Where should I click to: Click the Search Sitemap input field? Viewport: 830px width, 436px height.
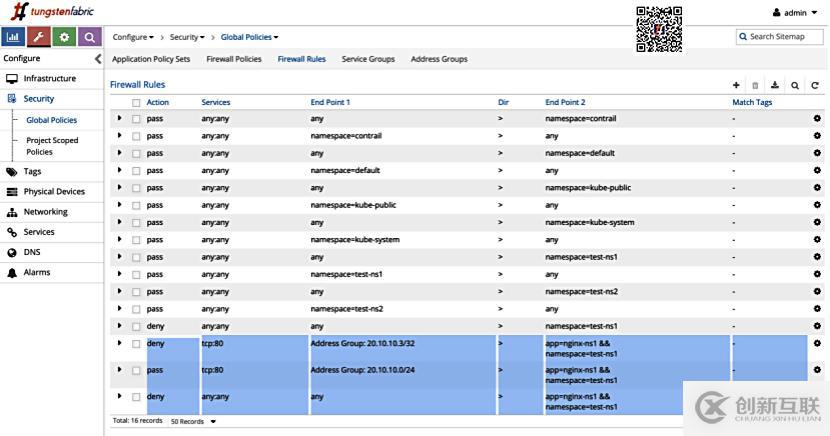(x=782, y=37)
